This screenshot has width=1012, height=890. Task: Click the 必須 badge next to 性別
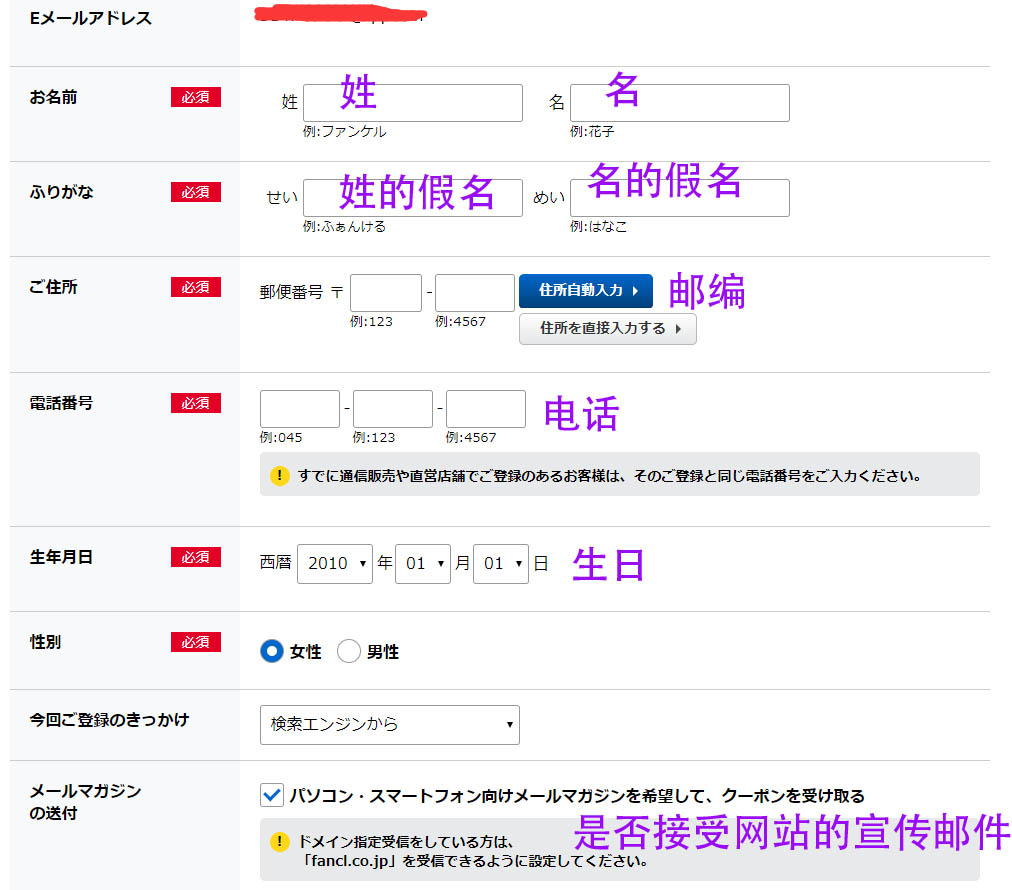194,642
